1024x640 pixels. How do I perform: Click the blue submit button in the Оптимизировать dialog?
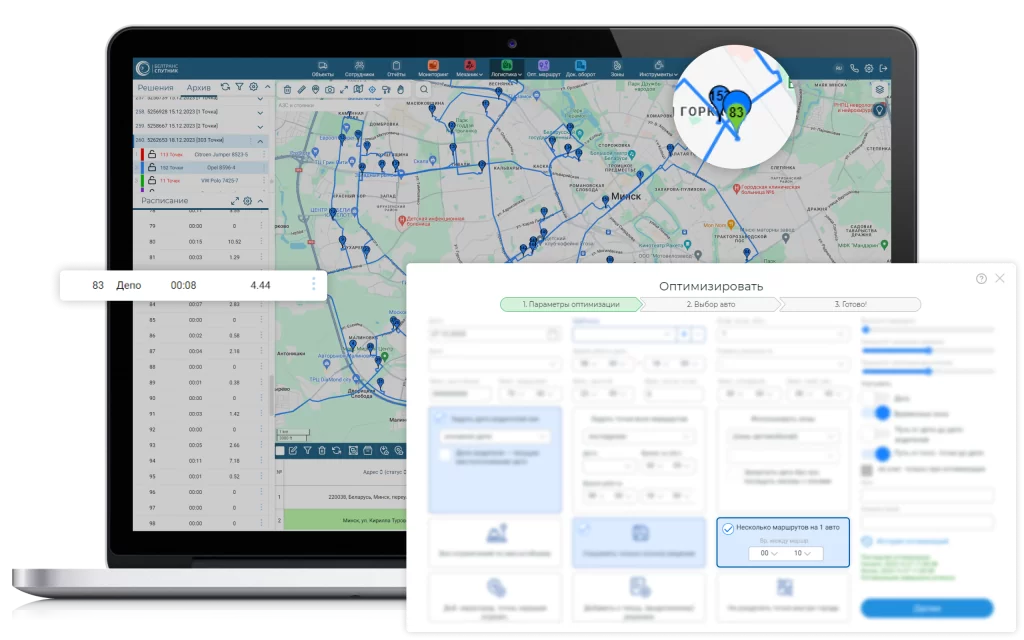(x=927, y=608)
